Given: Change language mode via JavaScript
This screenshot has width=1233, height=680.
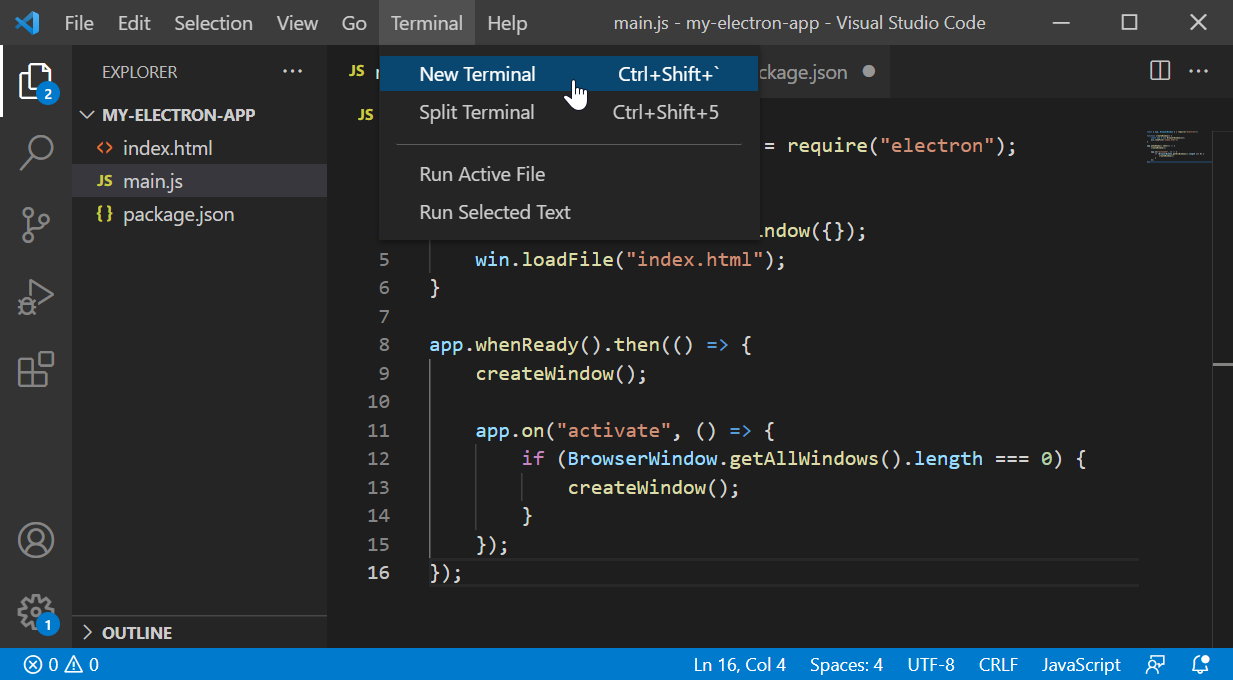Looking at the screenshot, I should pos(1081,664).
